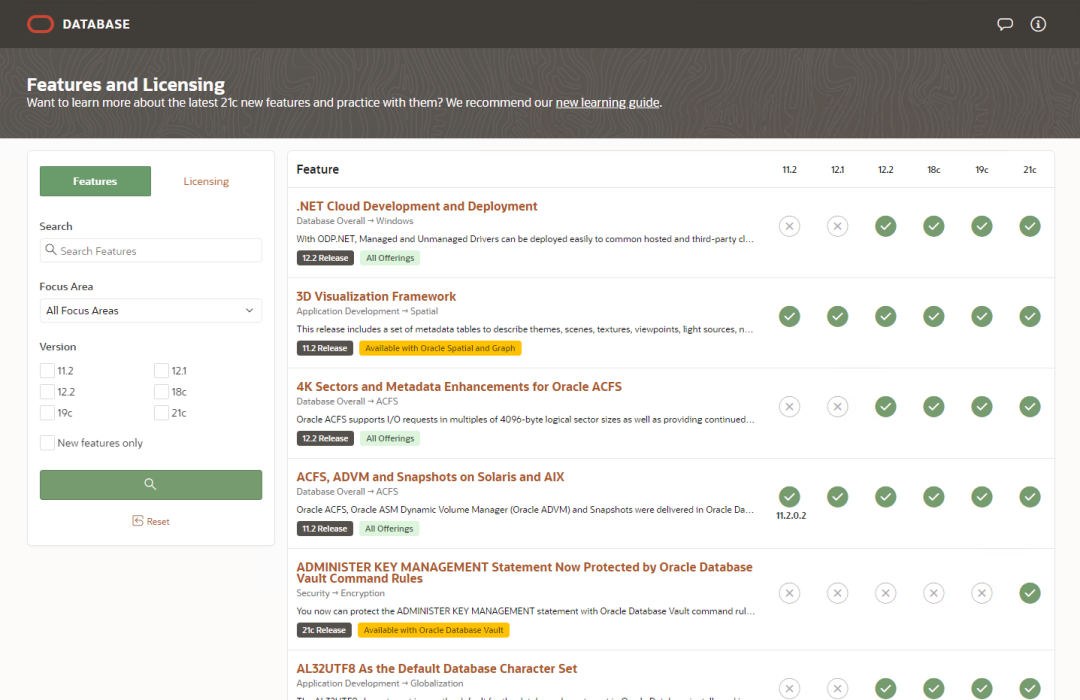Click the 11.2.0.2 version note
The image size is (1080, 700).
click(x=791, y=515)
